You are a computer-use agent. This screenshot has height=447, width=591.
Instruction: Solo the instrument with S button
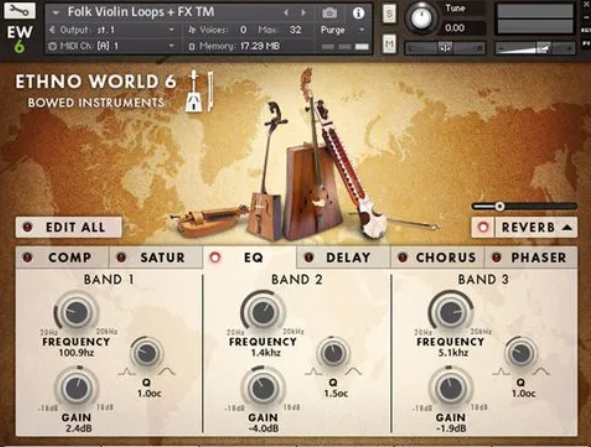click(x=389, y=14)
